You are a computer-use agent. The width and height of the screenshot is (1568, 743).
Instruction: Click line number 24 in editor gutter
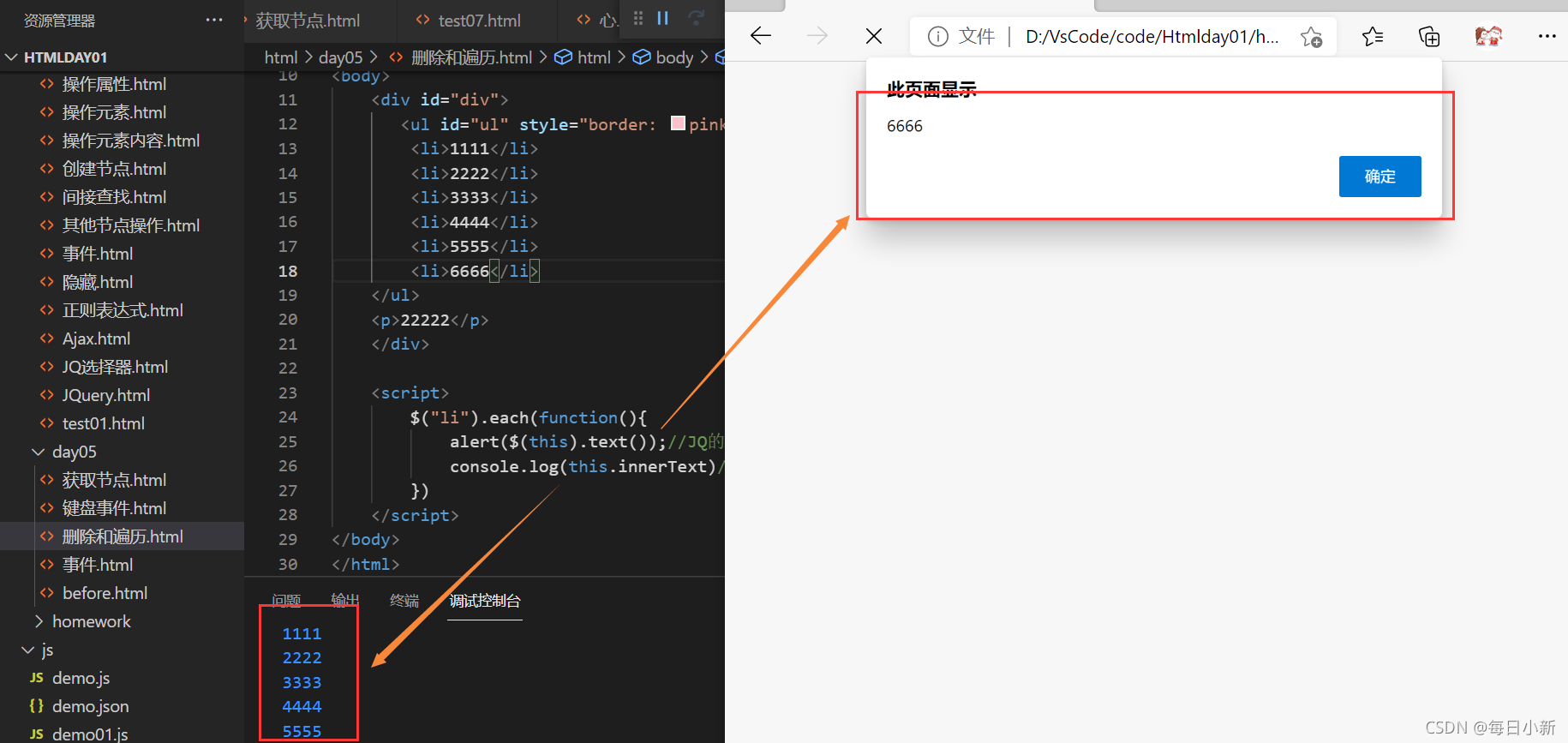tap(288, 417)
